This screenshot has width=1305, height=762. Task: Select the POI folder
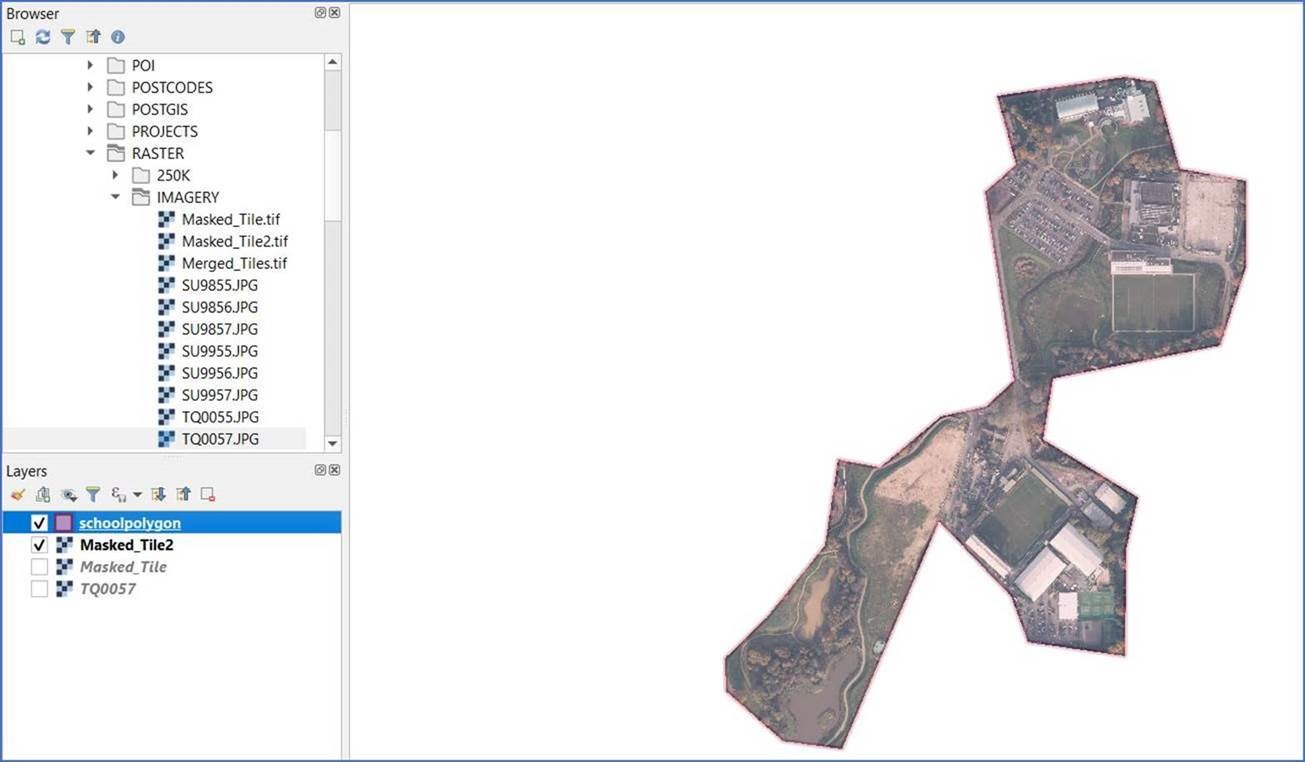(x=143, y=65)
